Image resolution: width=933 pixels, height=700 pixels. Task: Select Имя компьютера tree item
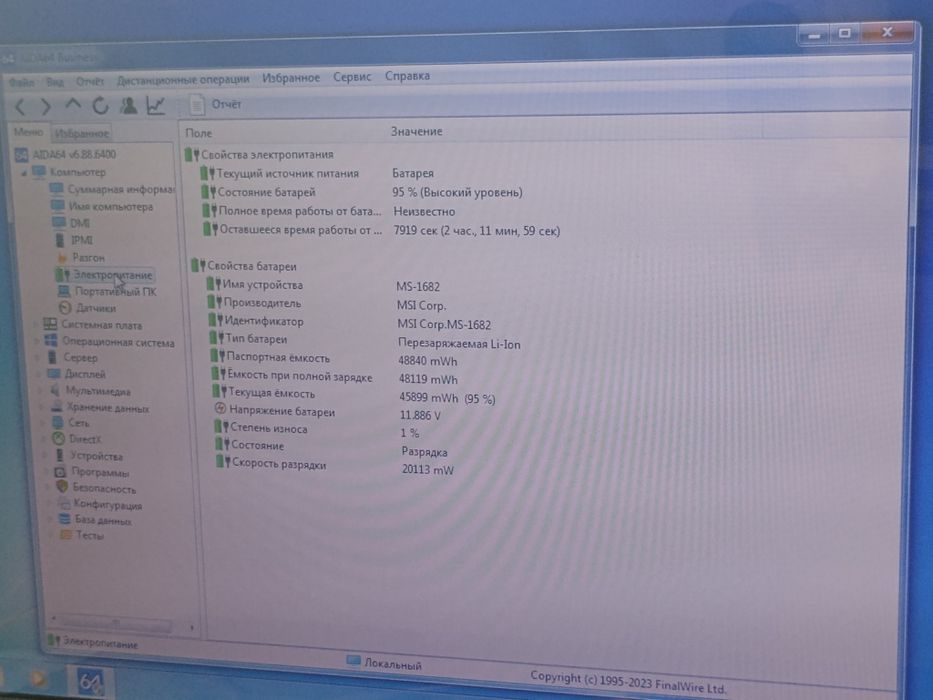102,207
